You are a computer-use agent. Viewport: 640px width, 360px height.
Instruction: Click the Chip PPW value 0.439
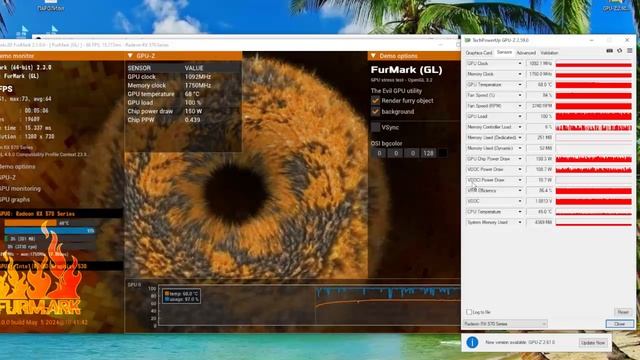193,120
